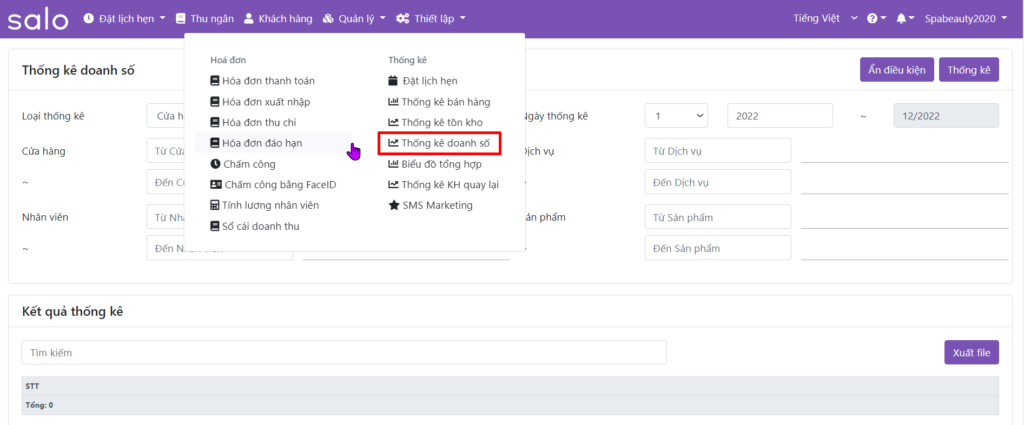
Task: Click the end date field 12/2022
Action: [x=946, y=116]
